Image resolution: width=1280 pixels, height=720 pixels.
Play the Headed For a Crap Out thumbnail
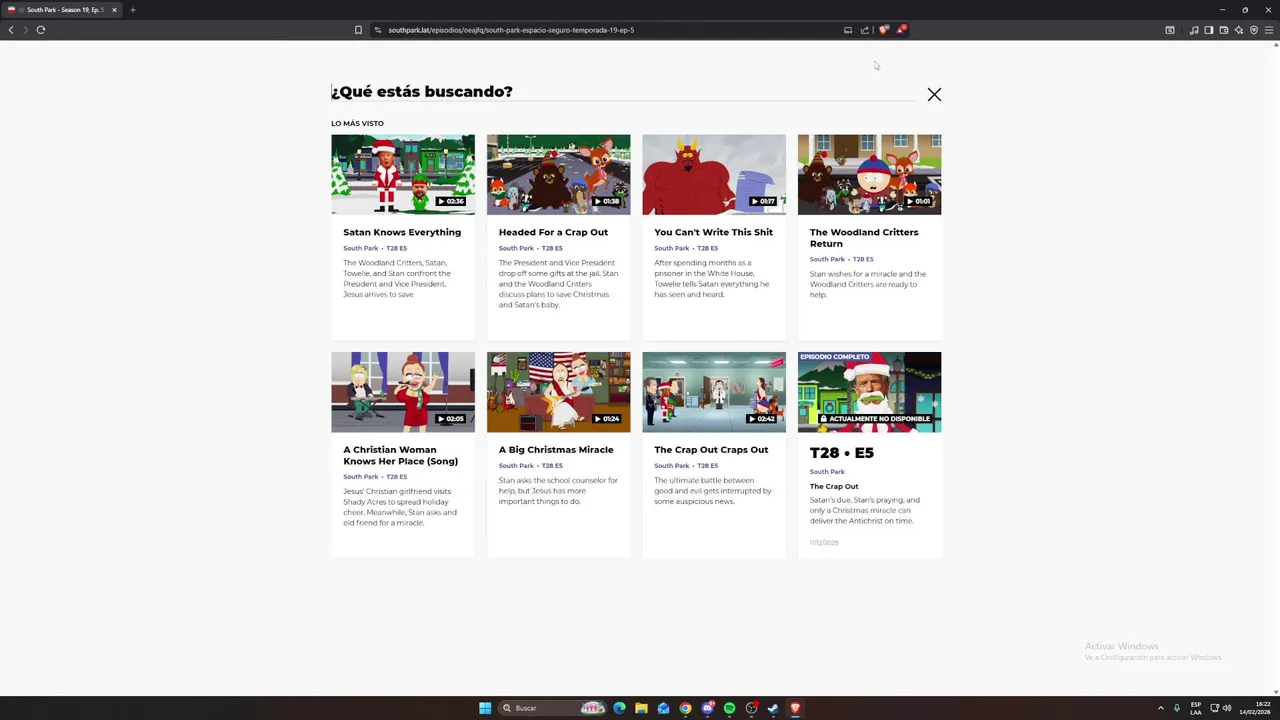tap(558, 174)
